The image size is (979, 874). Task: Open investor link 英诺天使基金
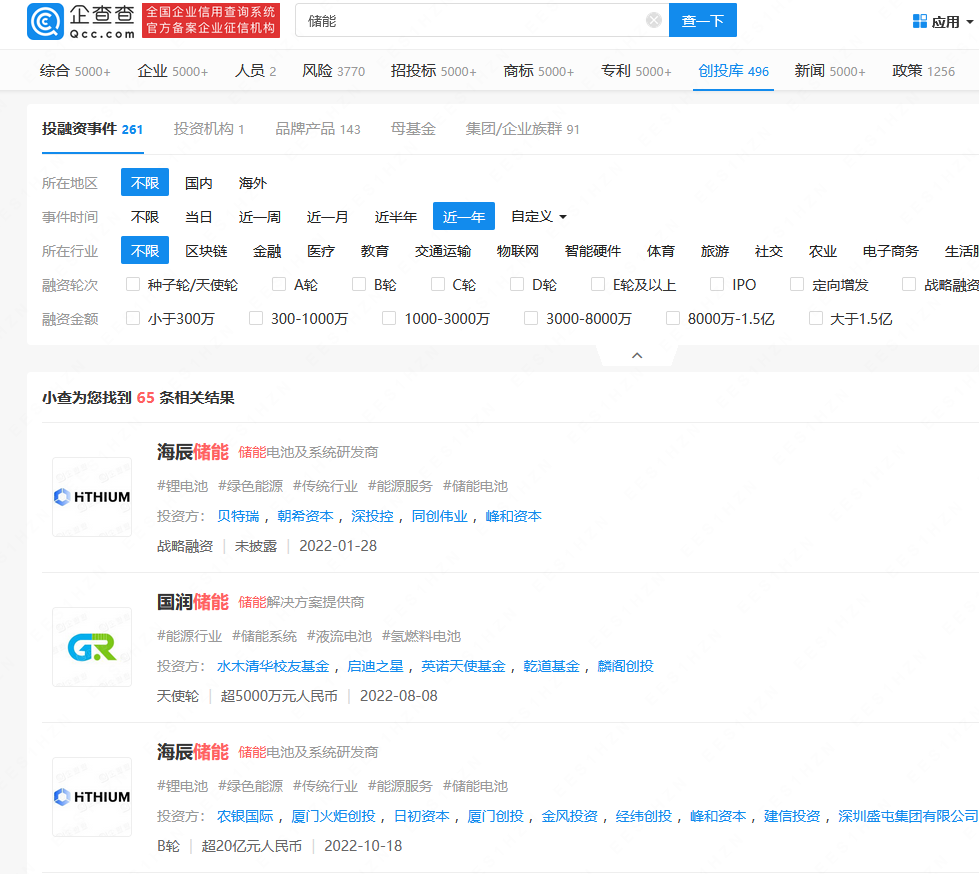coord(463,666)
